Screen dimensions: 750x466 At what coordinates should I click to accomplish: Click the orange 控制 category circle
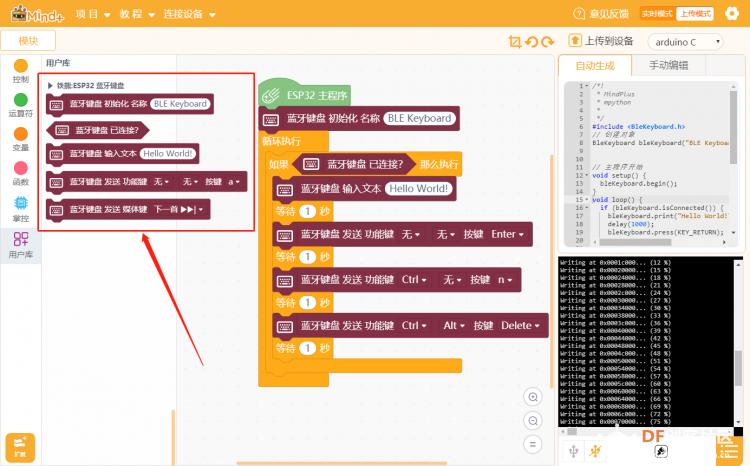[21, 67]
